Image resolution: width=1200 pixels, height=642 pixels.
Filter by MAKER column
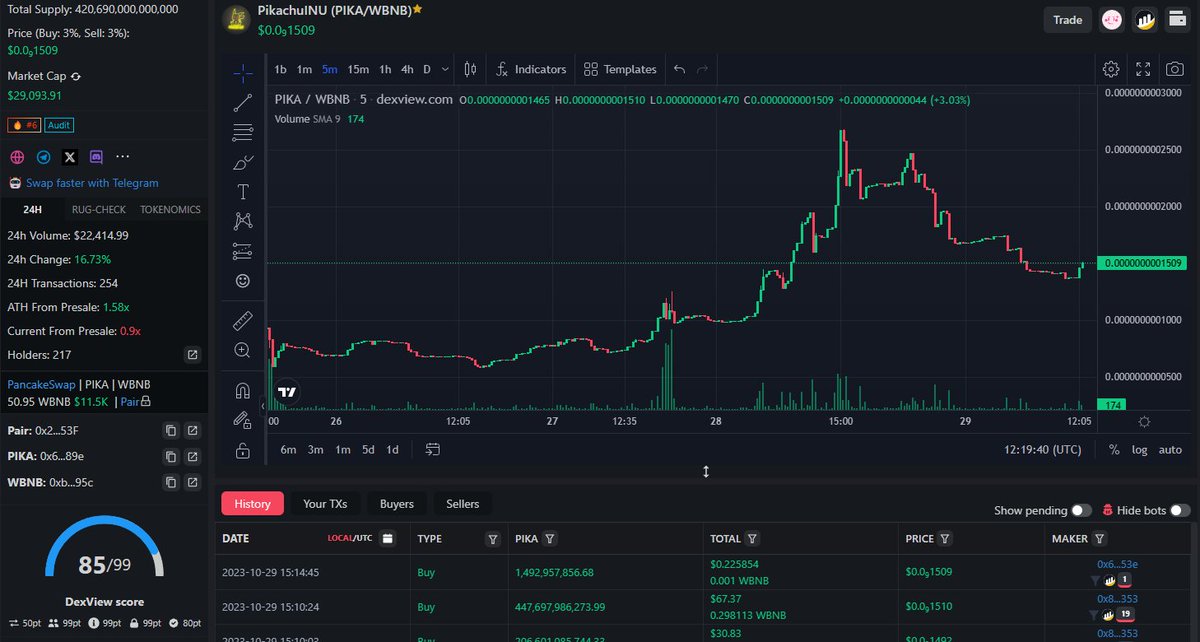(x=1099, y=539)
